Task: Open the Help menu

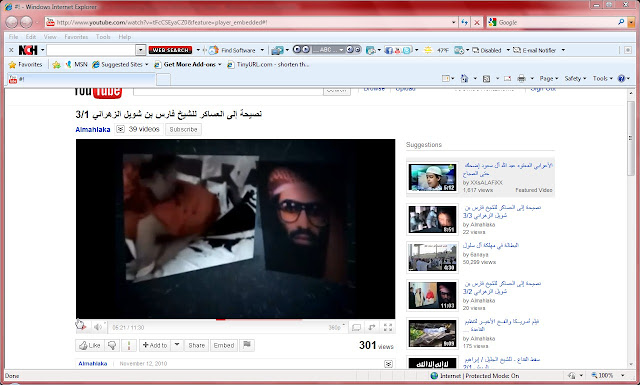Action: [x=124, y=37]
